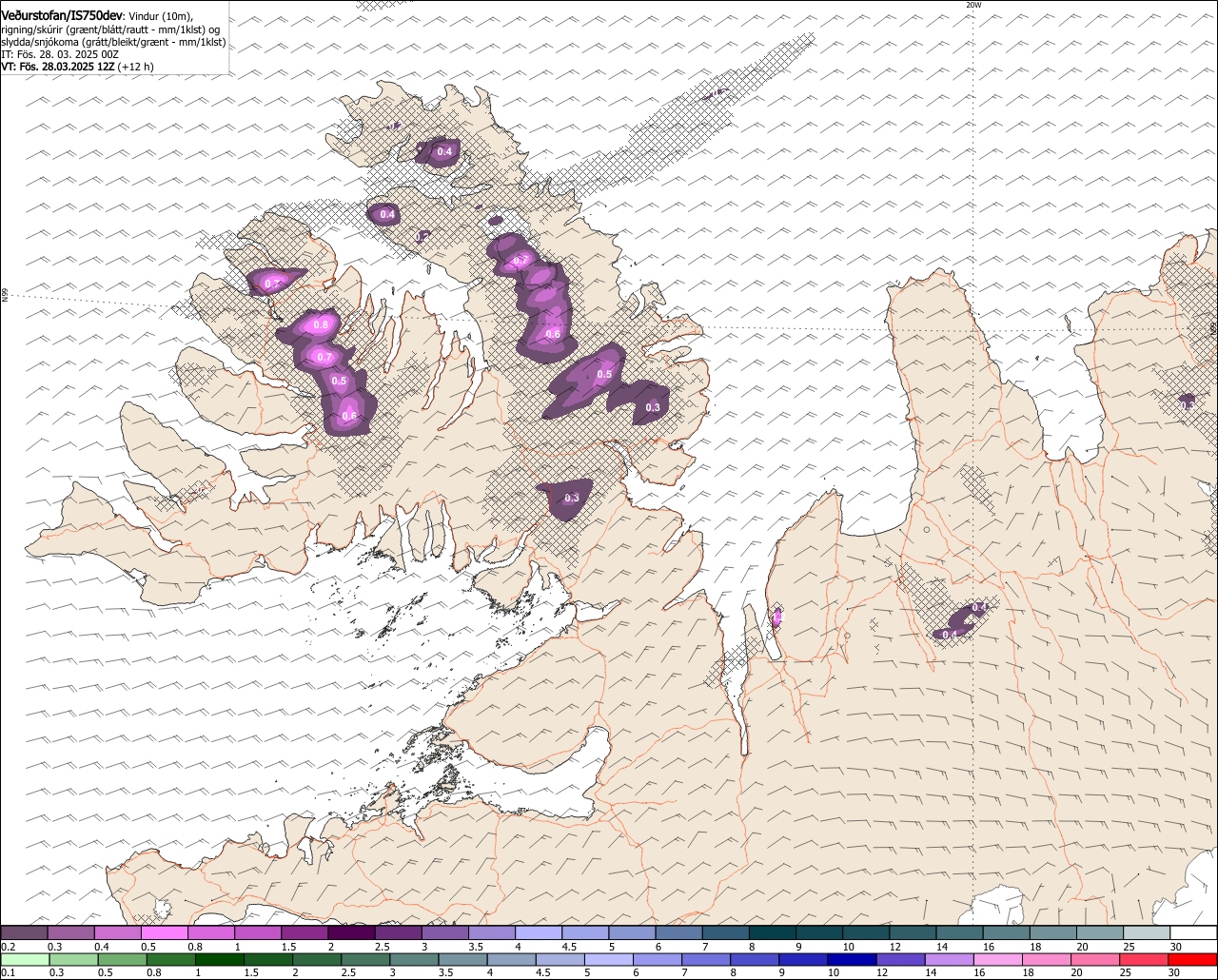Pick the royal blue 9–10 rain swatch

pyautogui.click(x=804, y=958)
